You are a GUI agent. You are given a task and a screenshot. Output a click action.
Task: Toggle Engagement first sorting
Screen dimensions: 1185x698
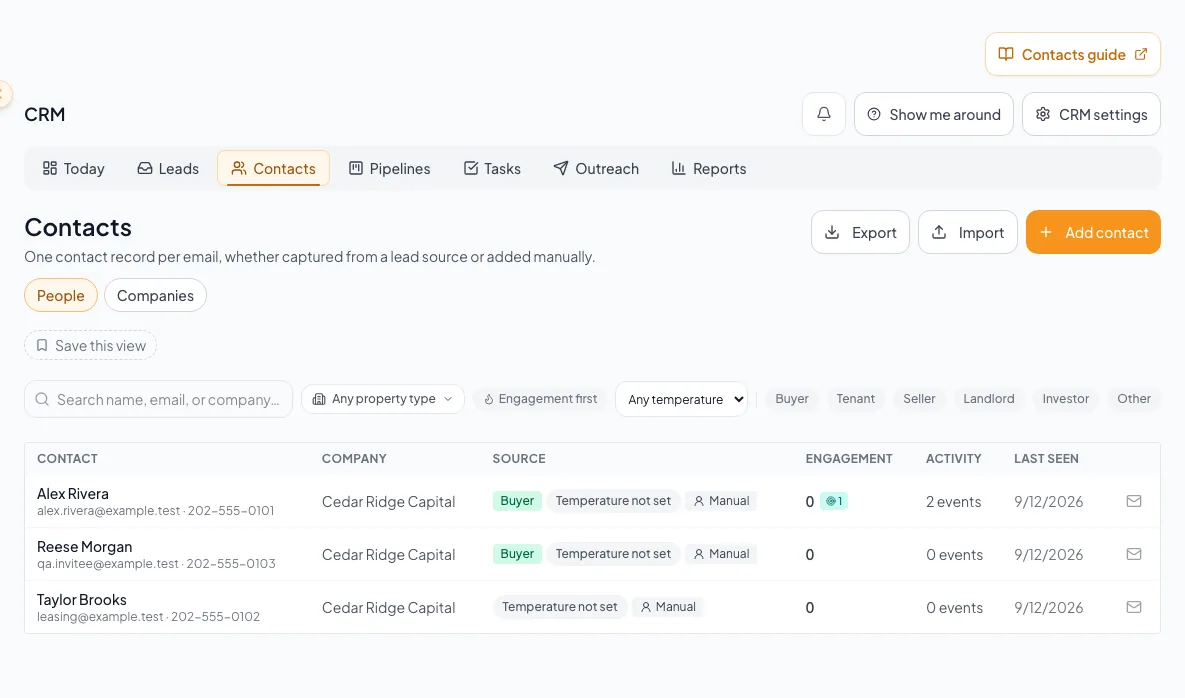tap(540, 399)
